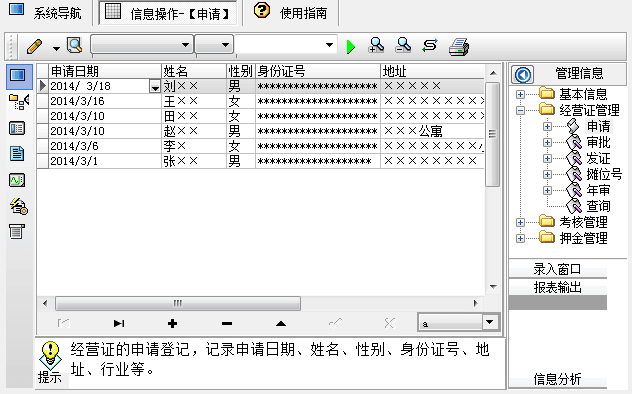Click the minus delete record button
Screen dimensions: 632x394
tap(227, 323)
